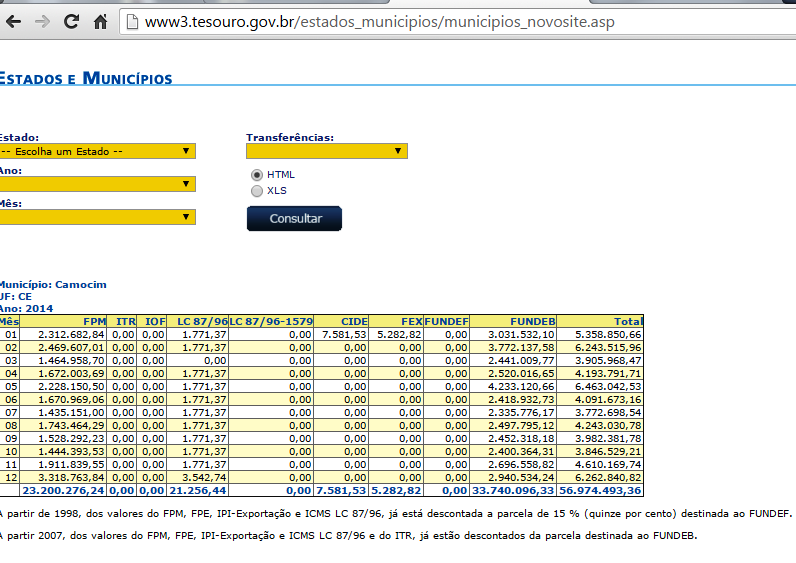Viewport: 796px width, 563px height.
Task: Click FUNDEB value 3.031.532,10
Action: pos(521,335)
